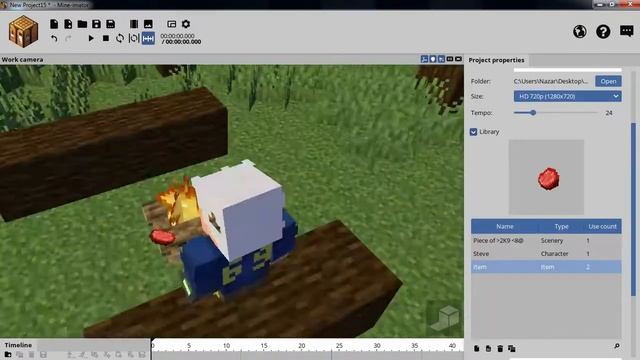Click the Folder path field

(551, 81)
